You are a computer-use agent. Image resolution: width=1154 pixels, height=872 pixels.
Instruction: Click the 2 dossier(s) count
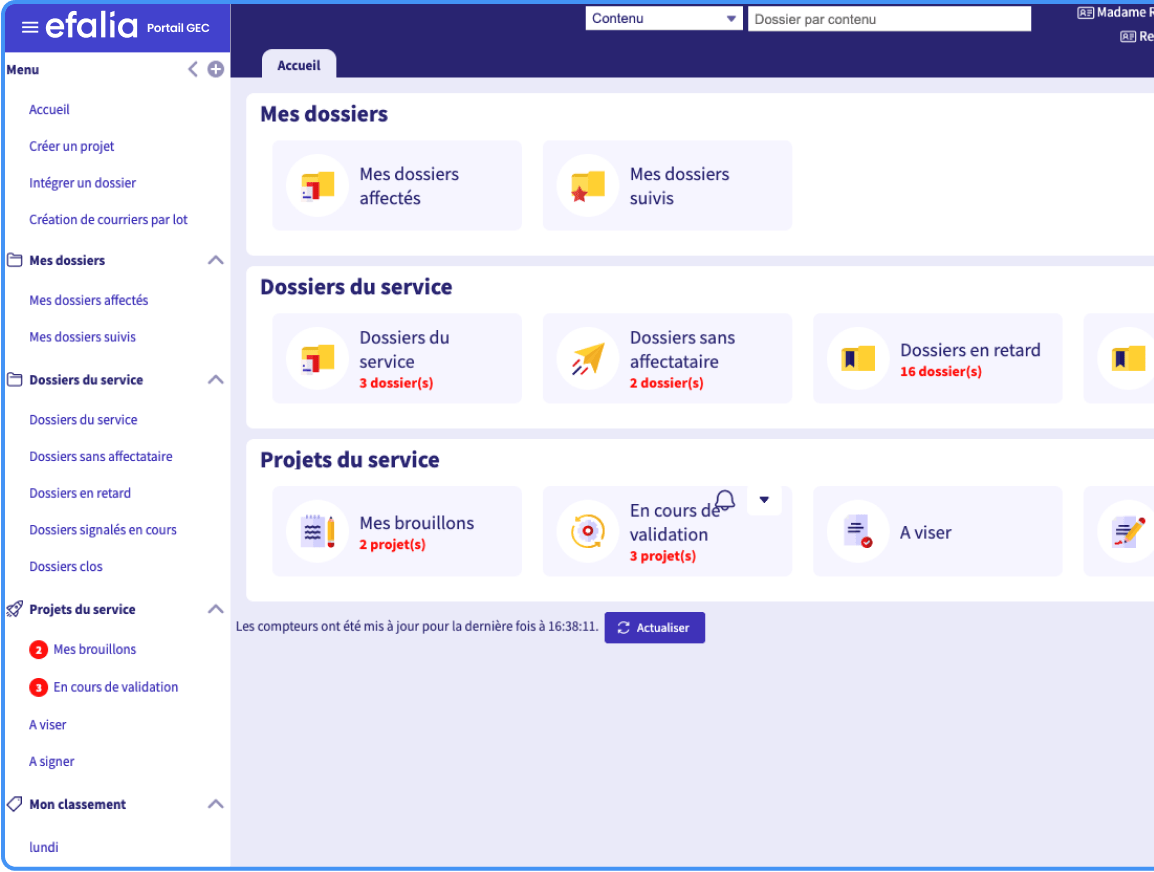(x=666, y=383)
